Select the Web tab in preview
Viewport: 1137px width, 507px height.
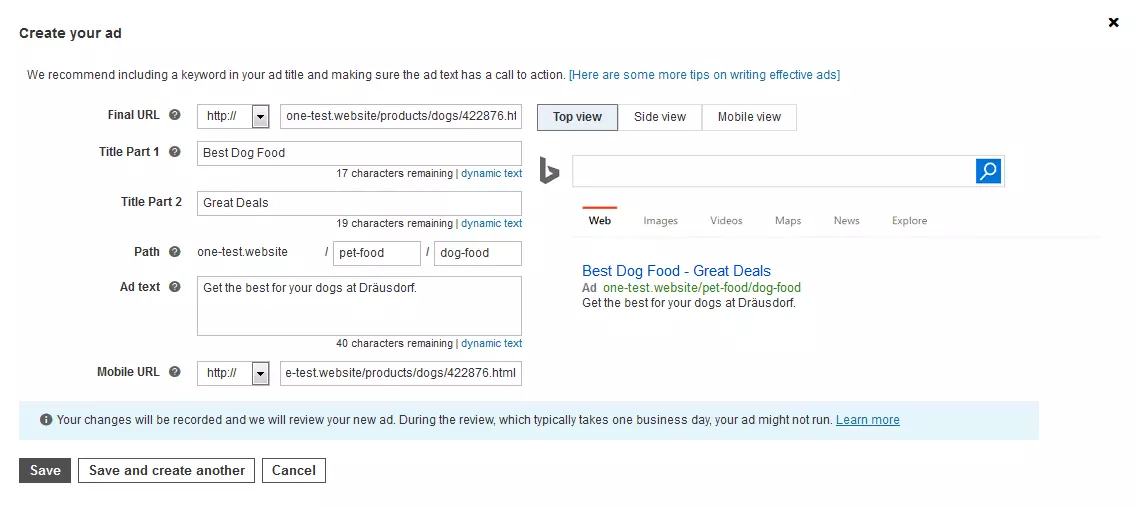pyautogui.click(x=600, y=220)
